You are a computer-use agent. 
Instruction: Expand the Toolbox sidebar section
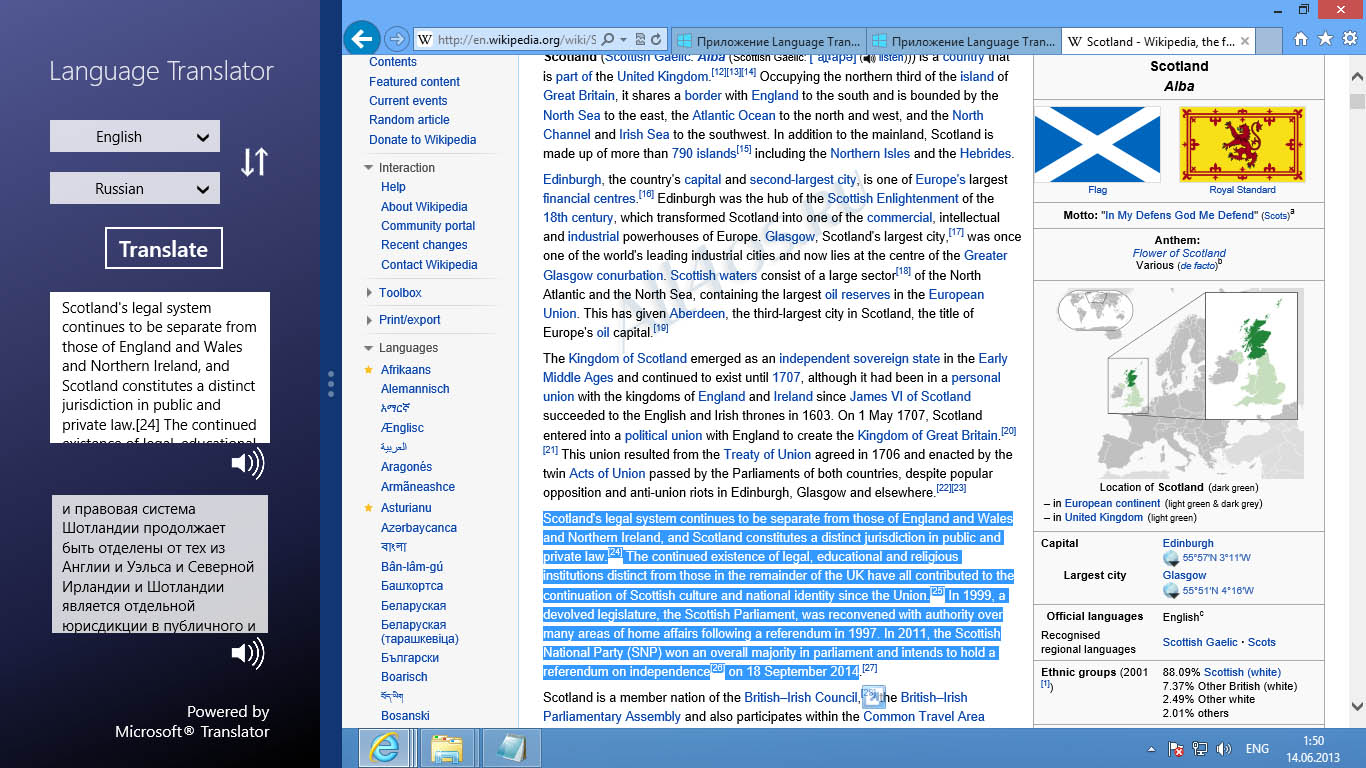pos(369,293)
